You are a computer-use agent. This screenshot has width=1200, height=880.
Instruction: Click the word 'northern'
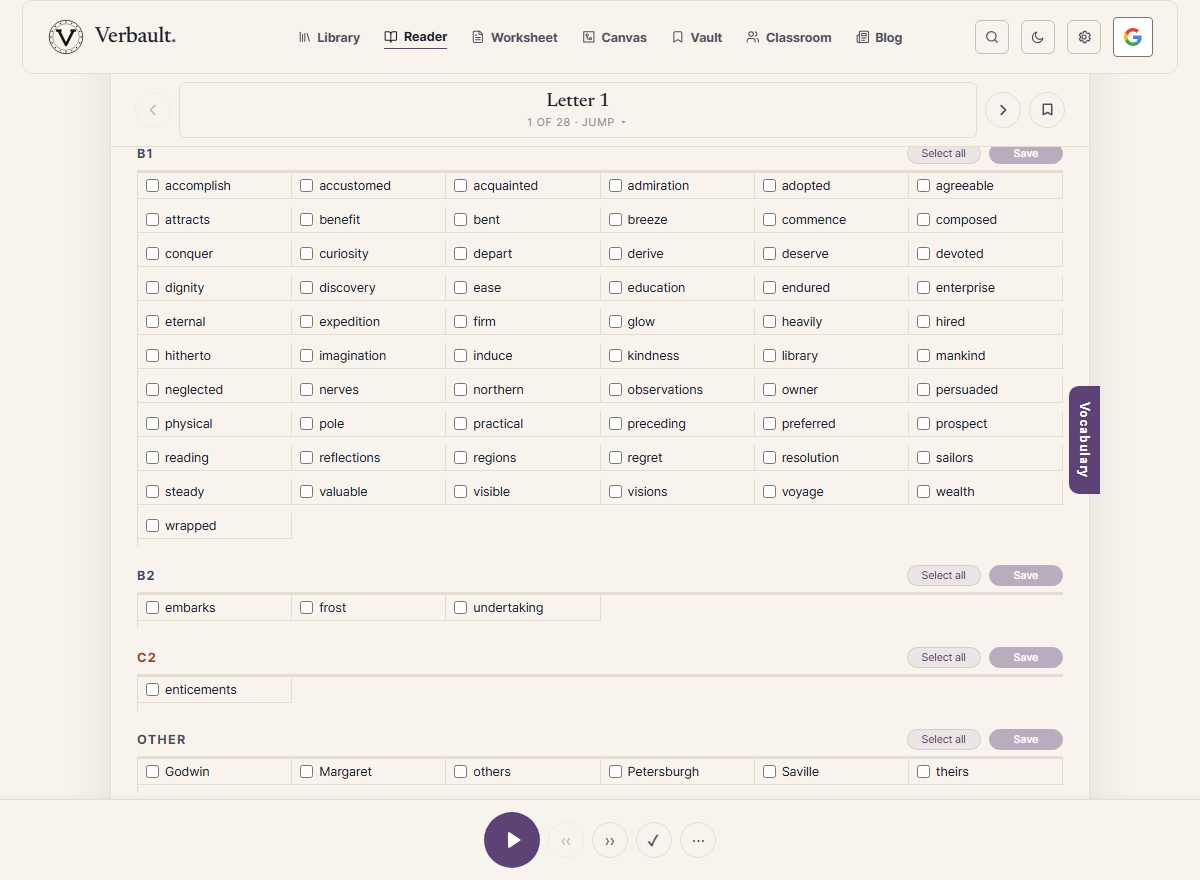[x=499, y=390]
